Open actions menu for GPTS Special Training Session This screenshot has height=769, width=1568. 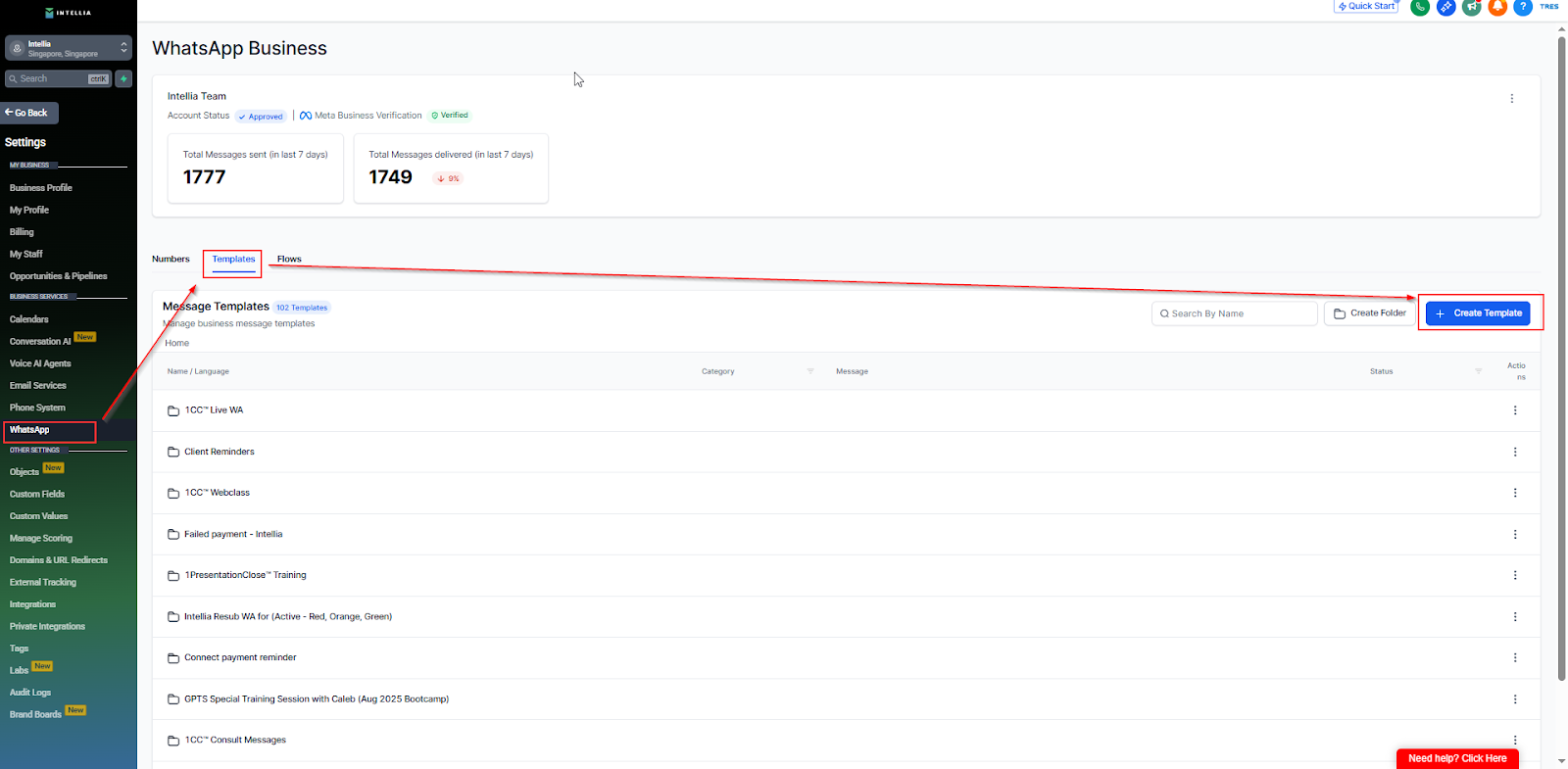(x=1515, y=698)
